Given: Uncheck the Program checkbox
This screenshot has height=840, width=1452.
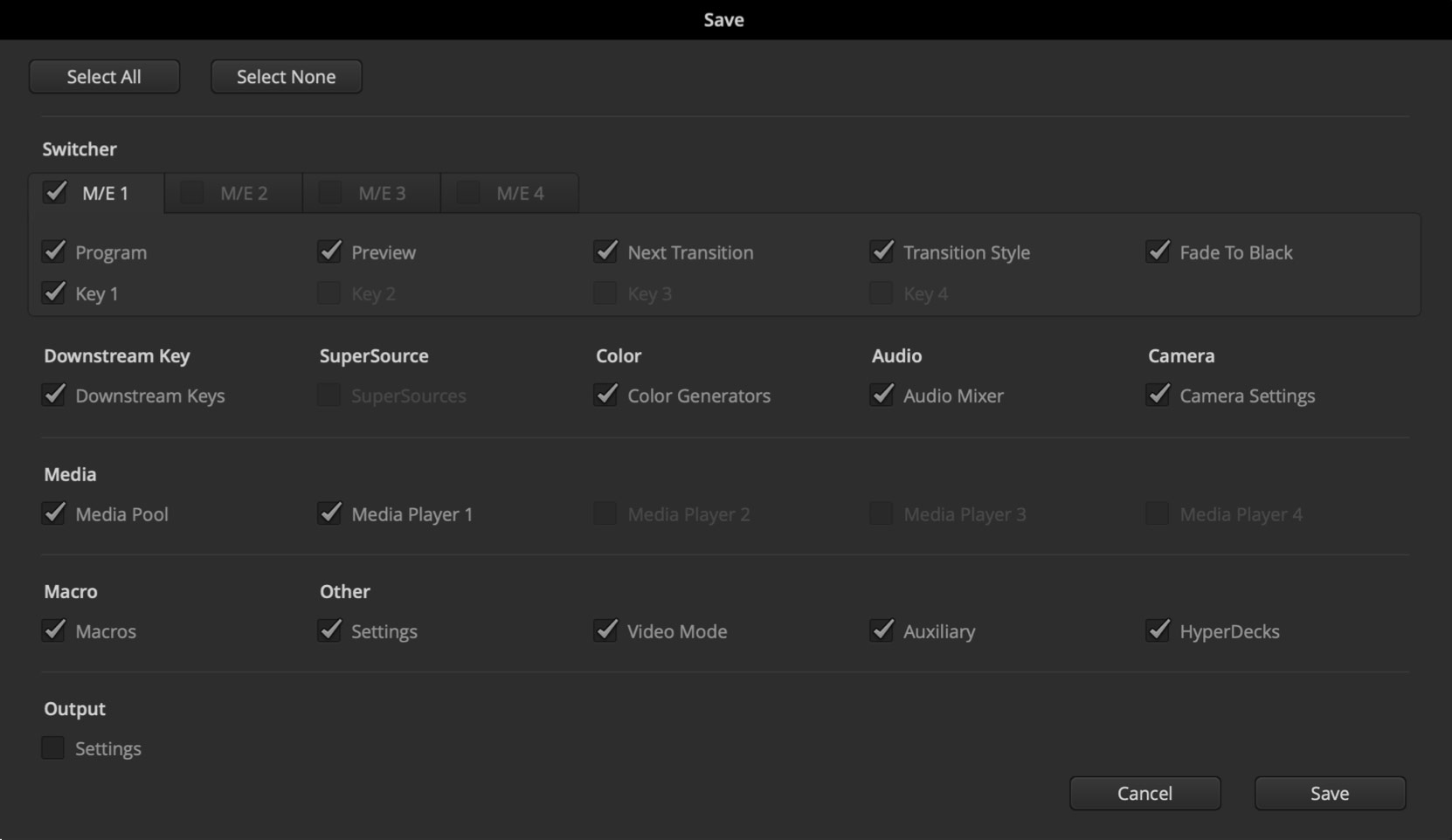Looking at the screenshot, I should tap(53, 251).
